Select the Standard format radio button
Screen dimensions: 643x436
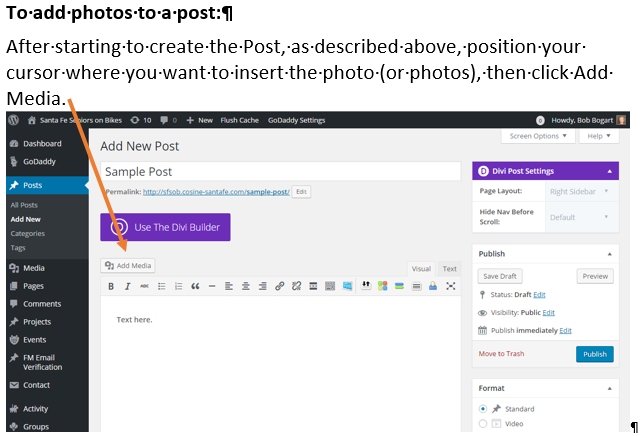coord(483,409)
